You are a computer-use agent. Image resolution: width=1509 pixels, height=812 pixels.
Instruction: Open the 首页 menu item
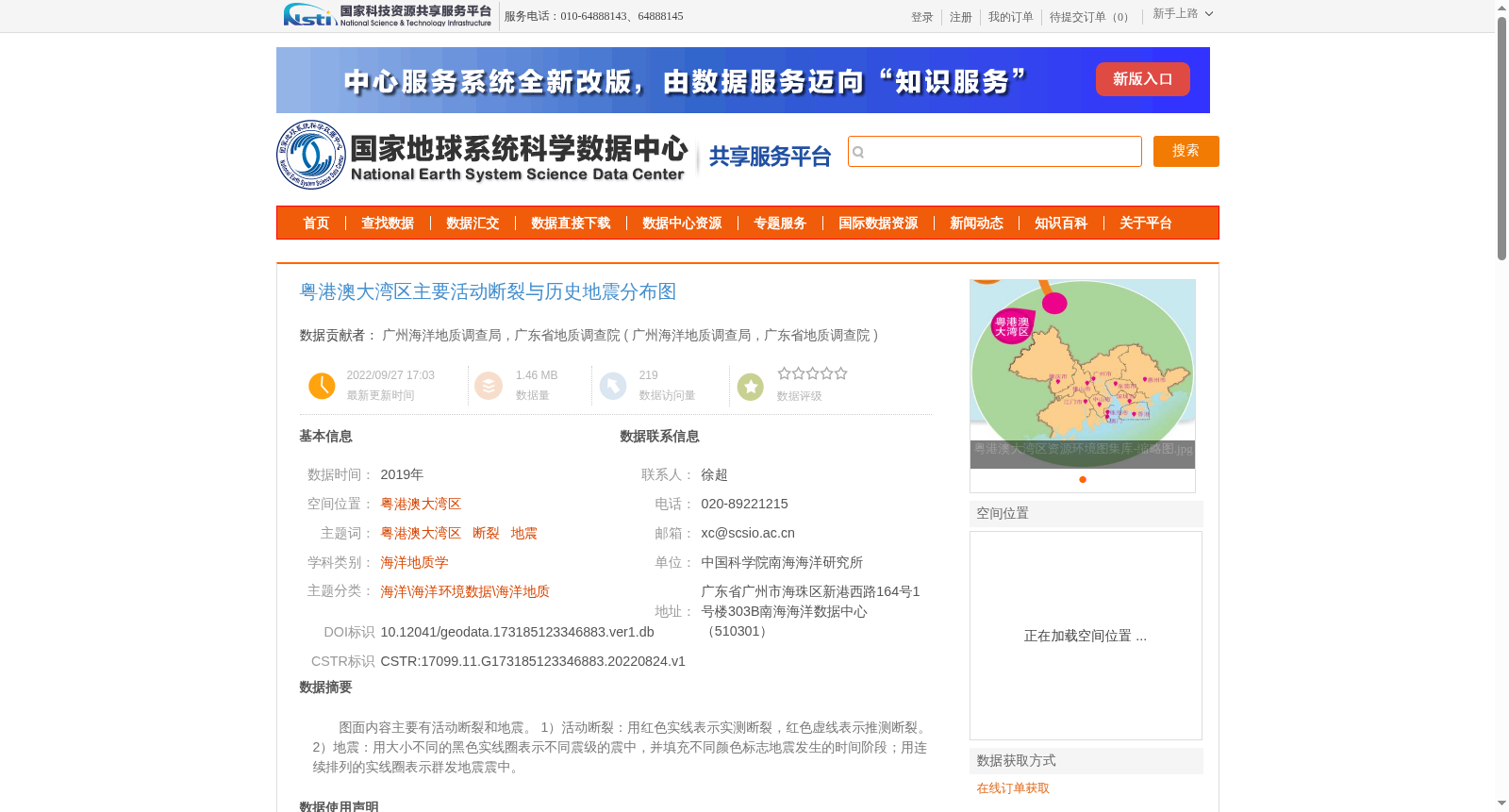click(x=316, y=224)
